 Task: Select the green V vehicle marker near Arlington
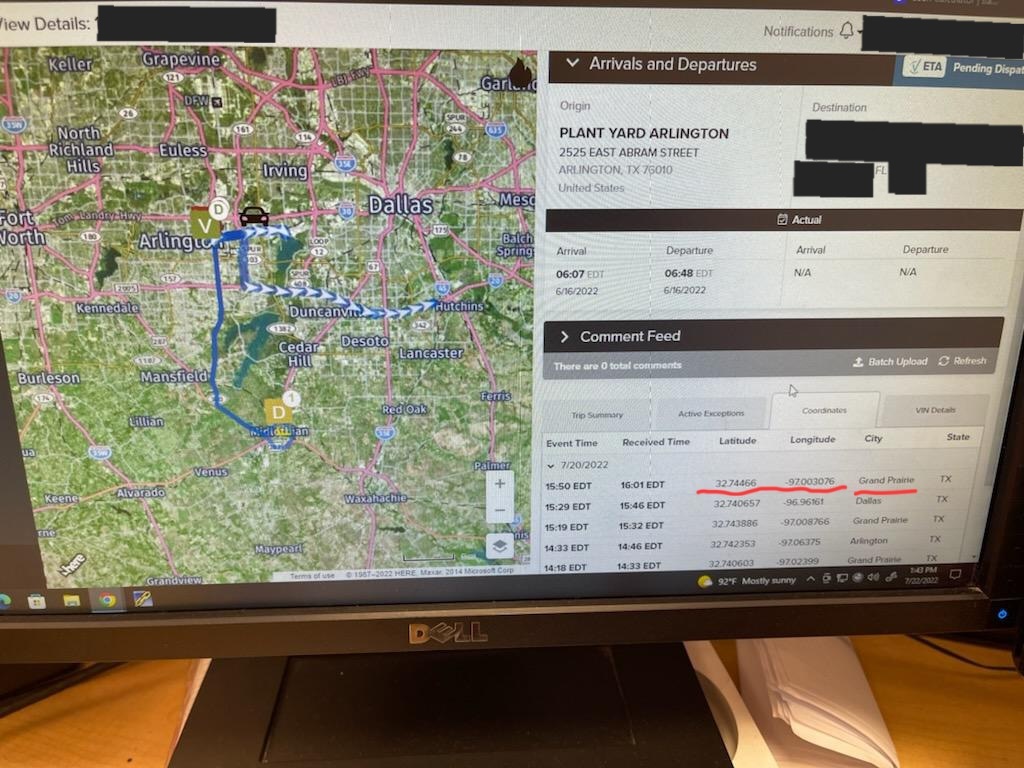point(205,225)
